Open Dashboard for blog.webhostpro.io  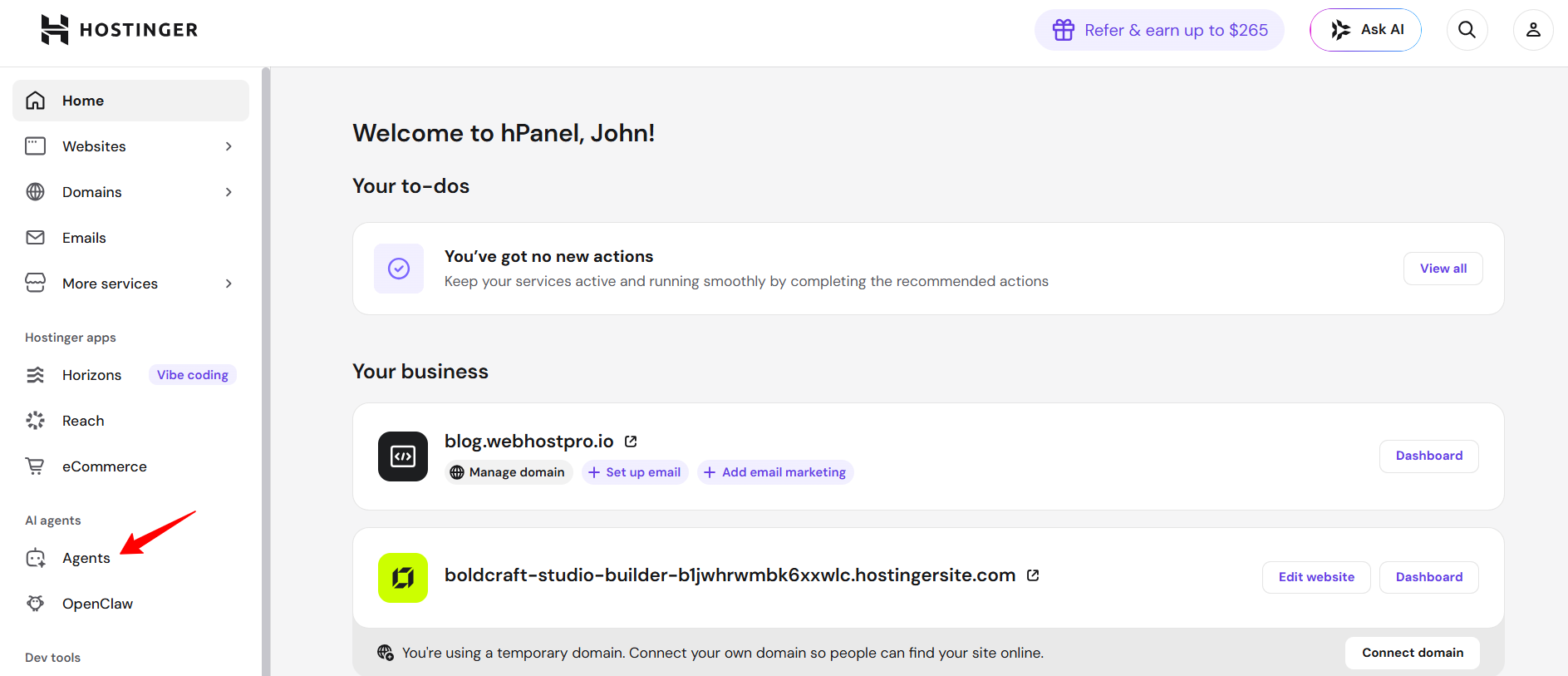(x=1429, y=456)
